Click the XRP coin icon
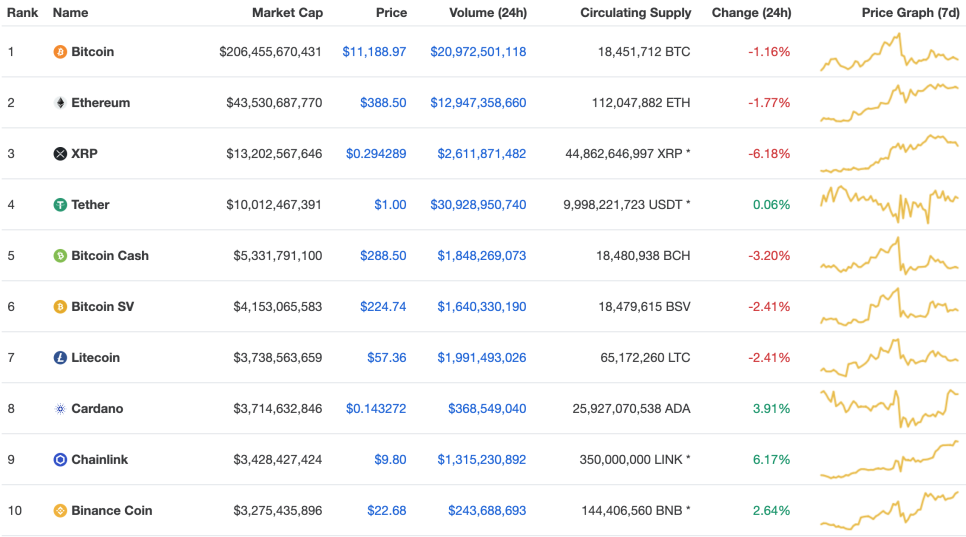966x537 pixels. pos(60,154)
